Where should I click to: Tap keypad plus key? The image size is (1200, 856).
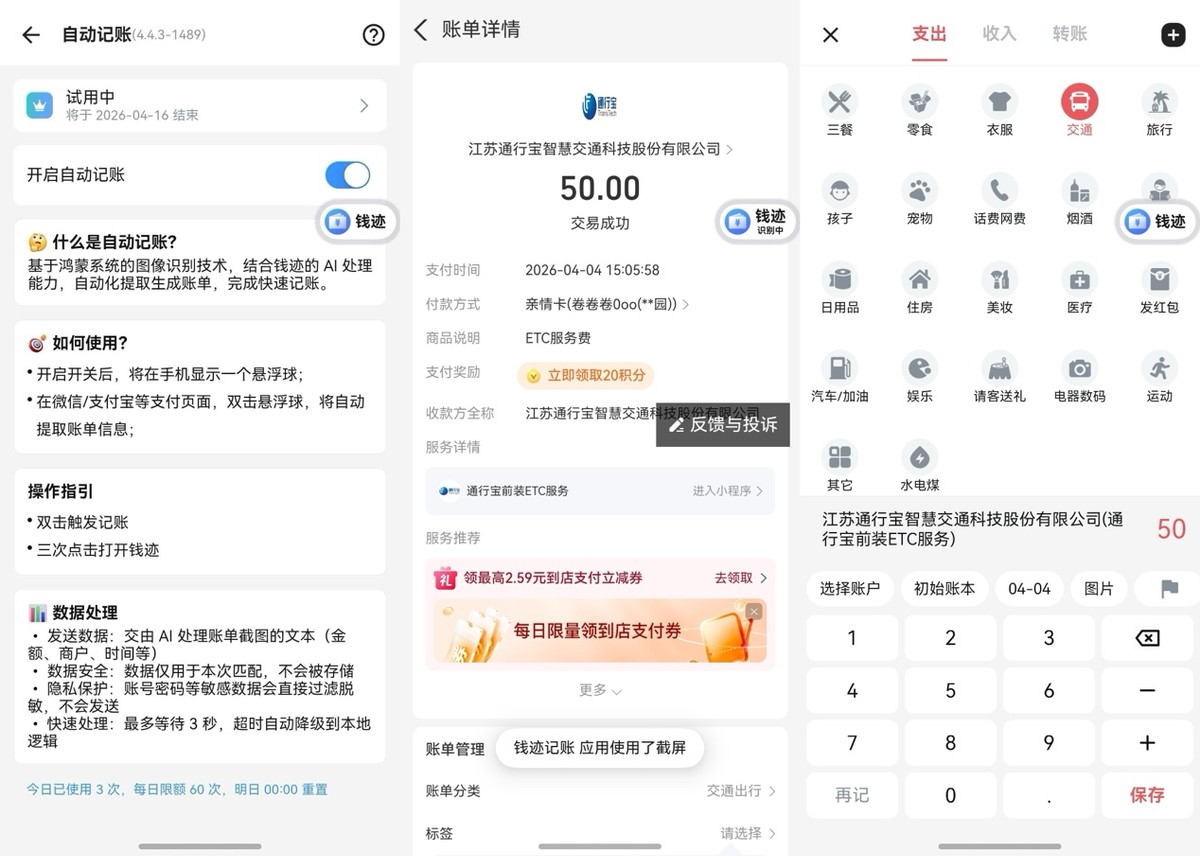point(1148,743)
